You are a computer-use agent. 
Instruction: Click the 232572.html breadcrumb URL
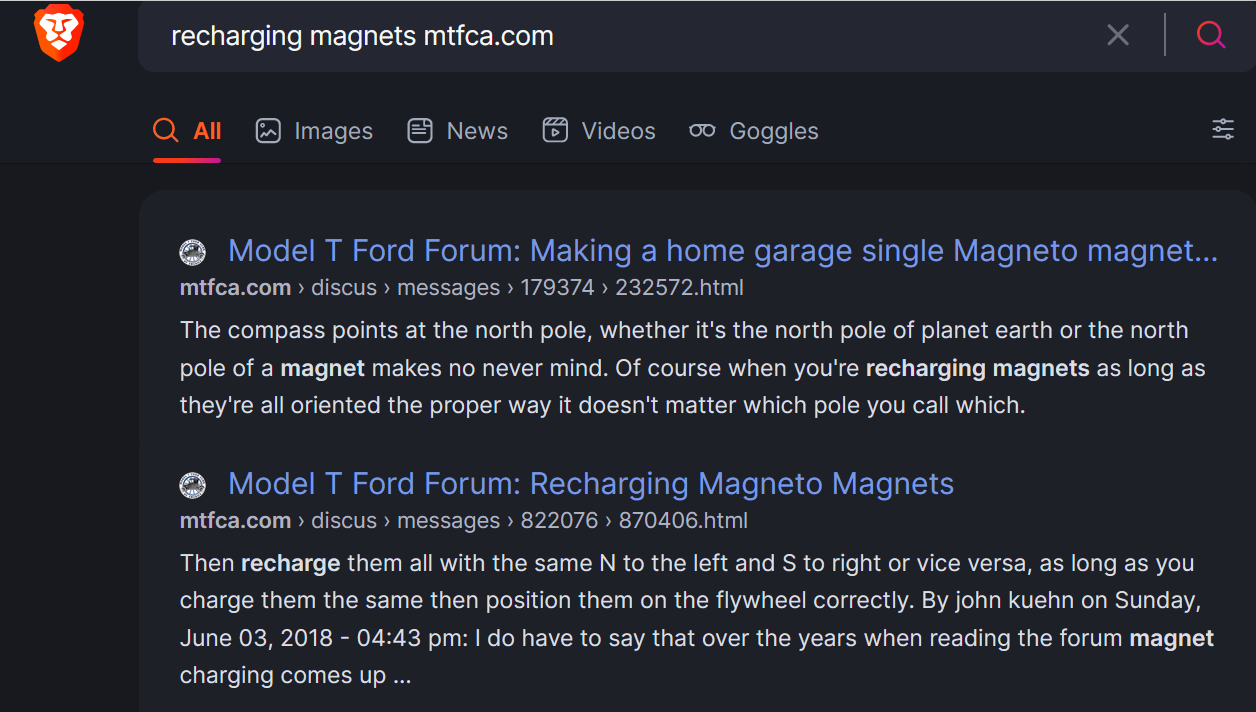point(679,288)
